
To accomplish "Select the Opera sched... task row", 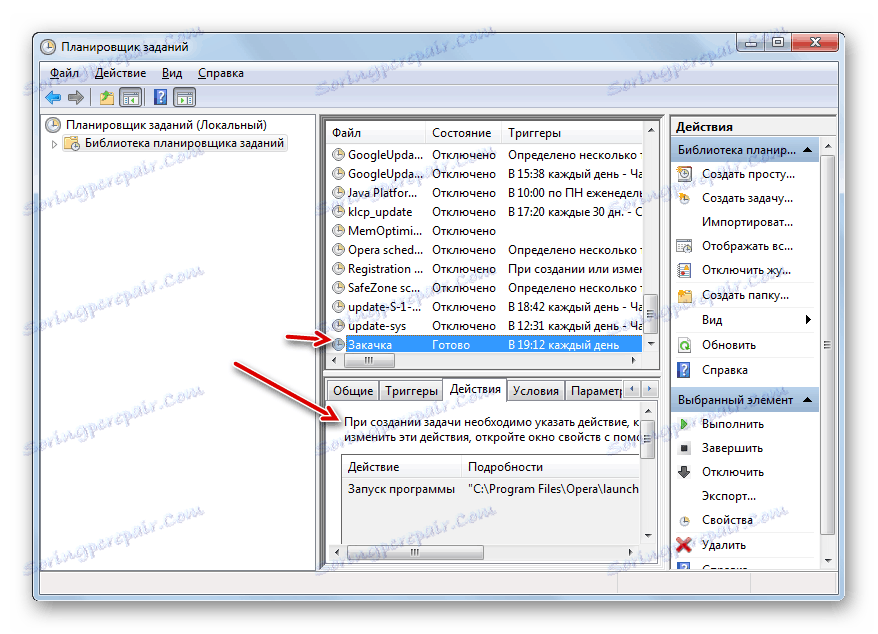I will (485, 250).
